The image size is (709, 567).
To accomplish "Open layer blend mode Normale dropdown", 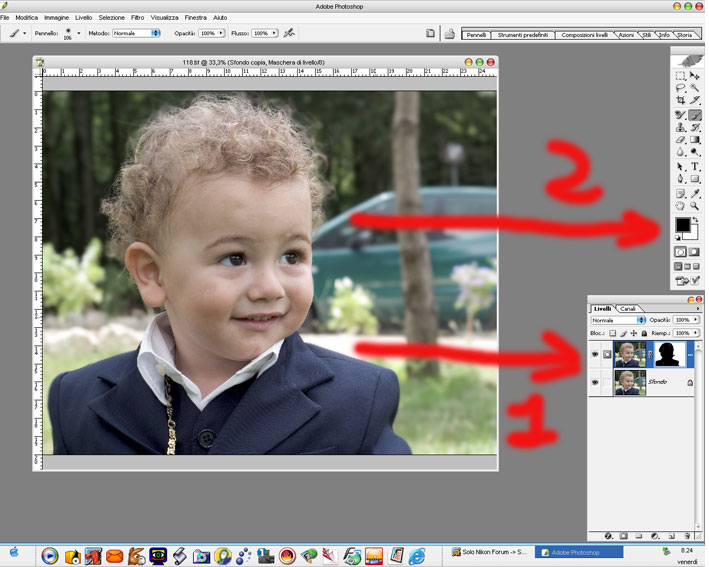I will point(641,320).
